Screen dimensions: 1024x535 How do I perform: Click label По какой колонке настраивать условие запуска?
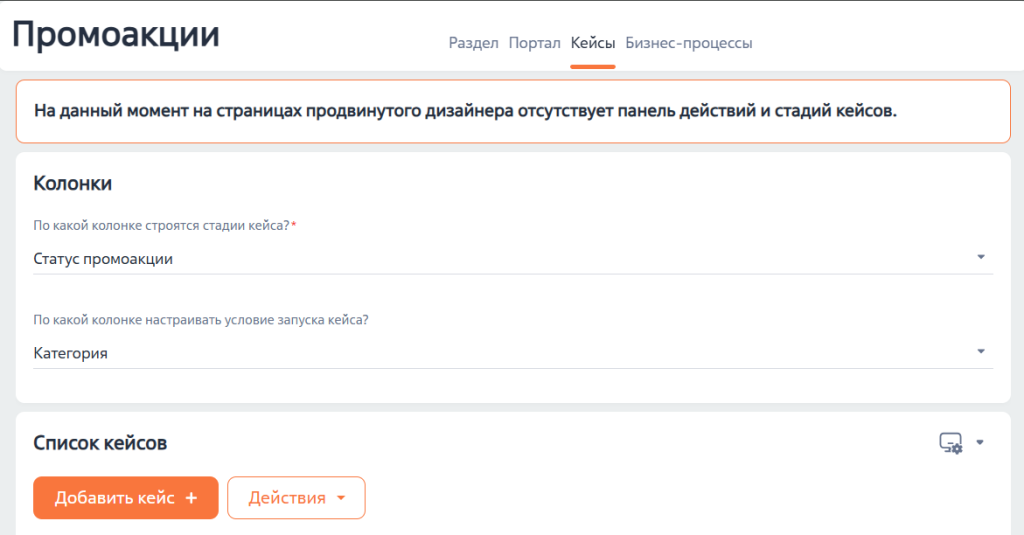pyautogui.click(x=200, y=320)
